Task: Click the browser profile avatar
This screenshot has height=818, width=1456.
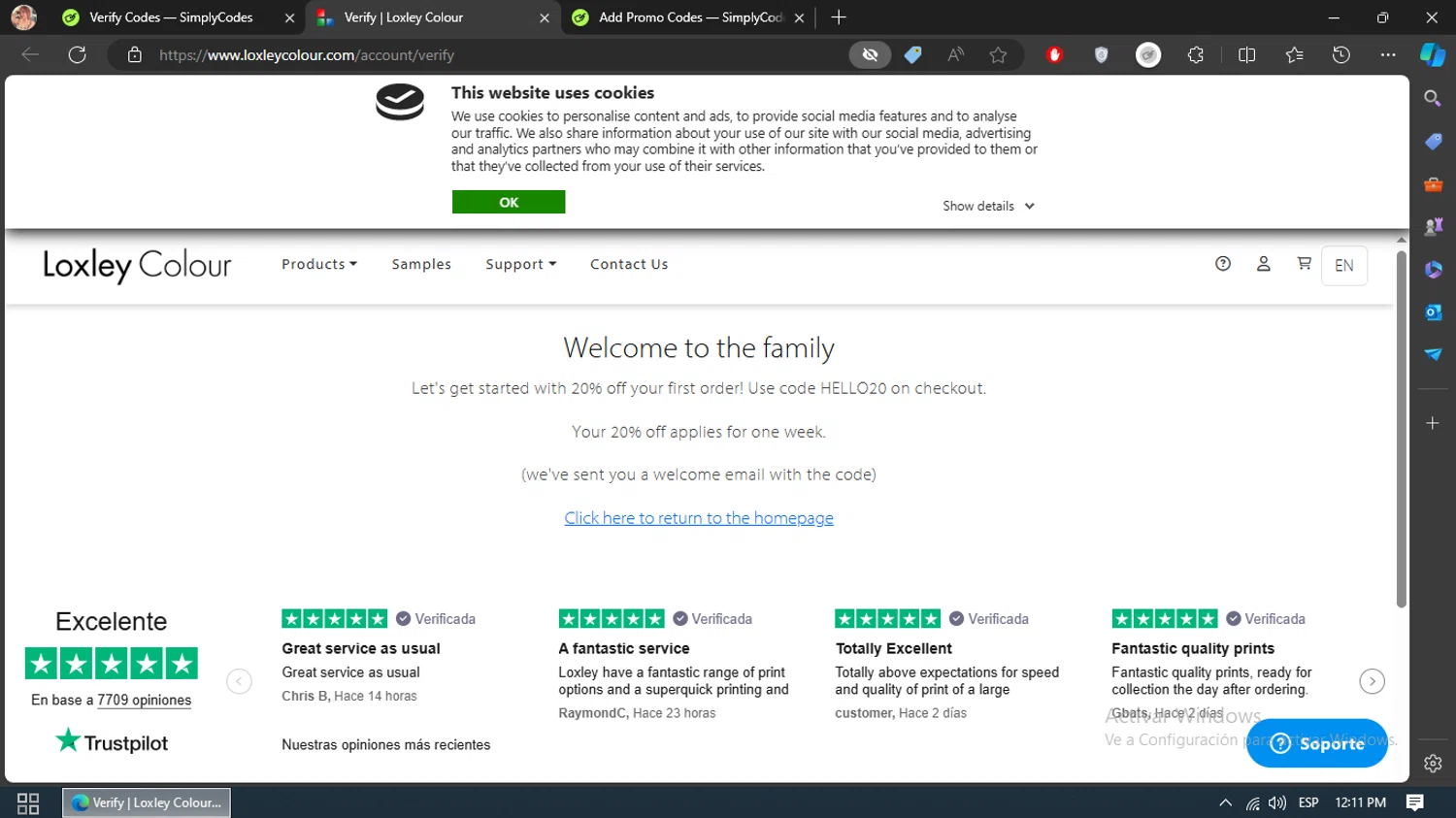Action: (x=24, y=17)
